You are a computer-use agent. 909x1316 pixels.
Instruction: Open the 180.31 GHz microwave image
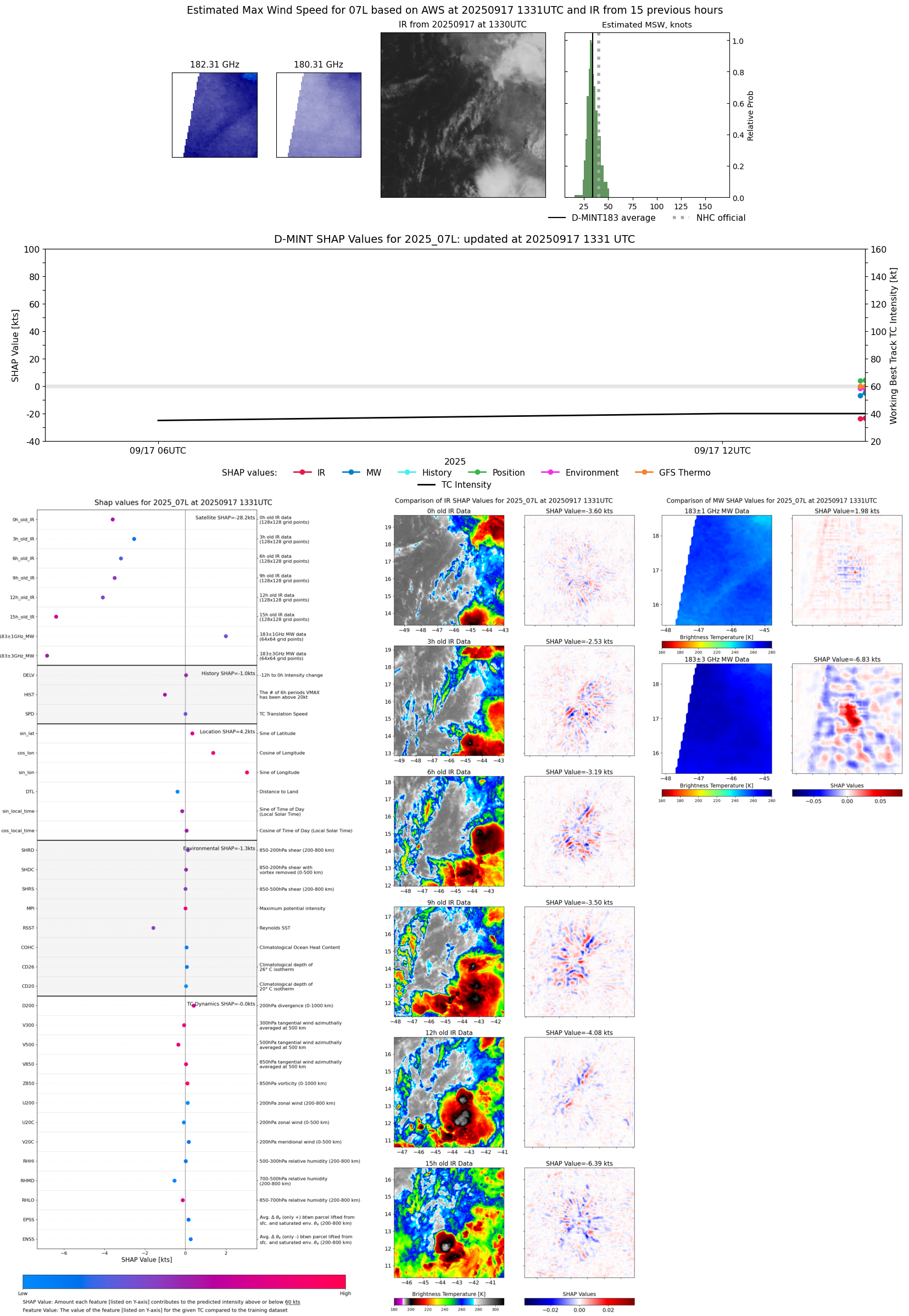click(319, 115)
